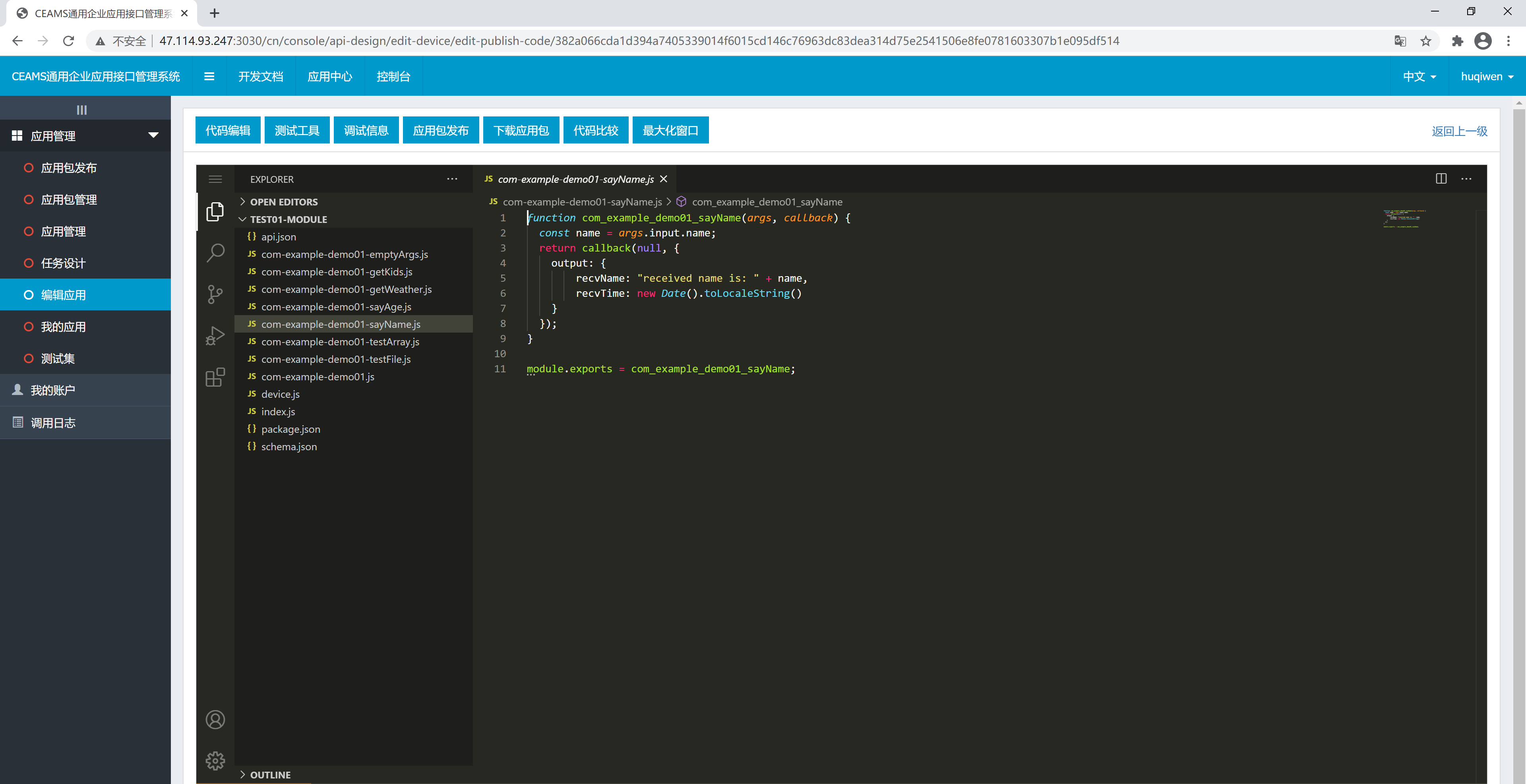
Task: Open Run and Debug icon
Action: (215, 336)
